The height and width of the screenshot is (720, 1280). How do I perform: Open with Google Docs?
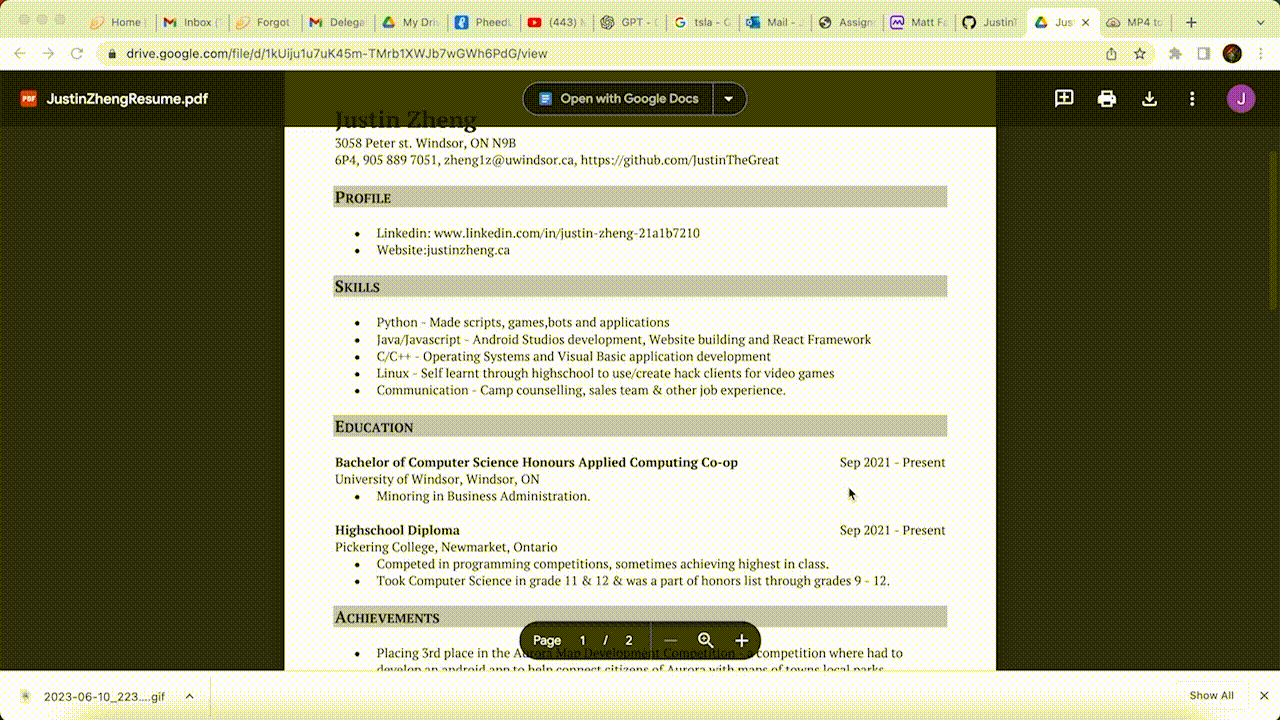coord(618,99)
